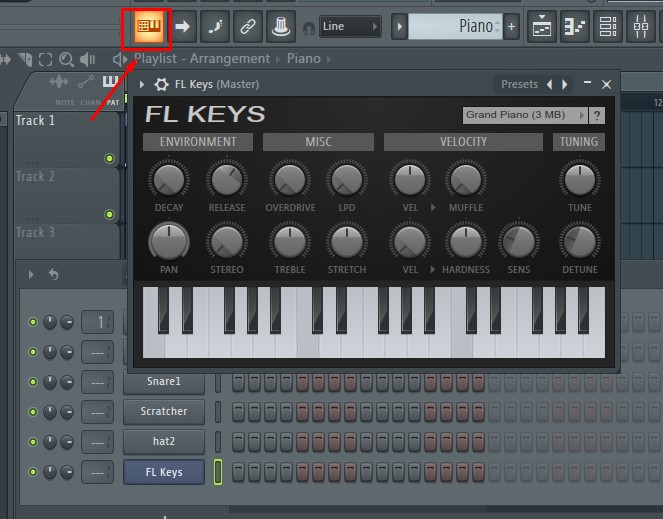
Task: Click the hat2 channel button
Action: 164,442
